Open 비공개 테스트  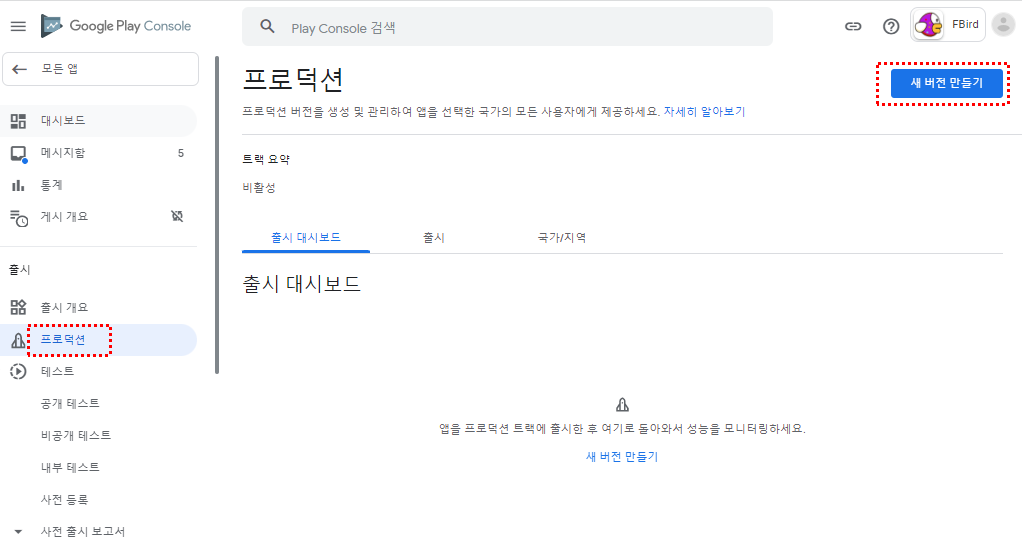[x=76, y=435]
